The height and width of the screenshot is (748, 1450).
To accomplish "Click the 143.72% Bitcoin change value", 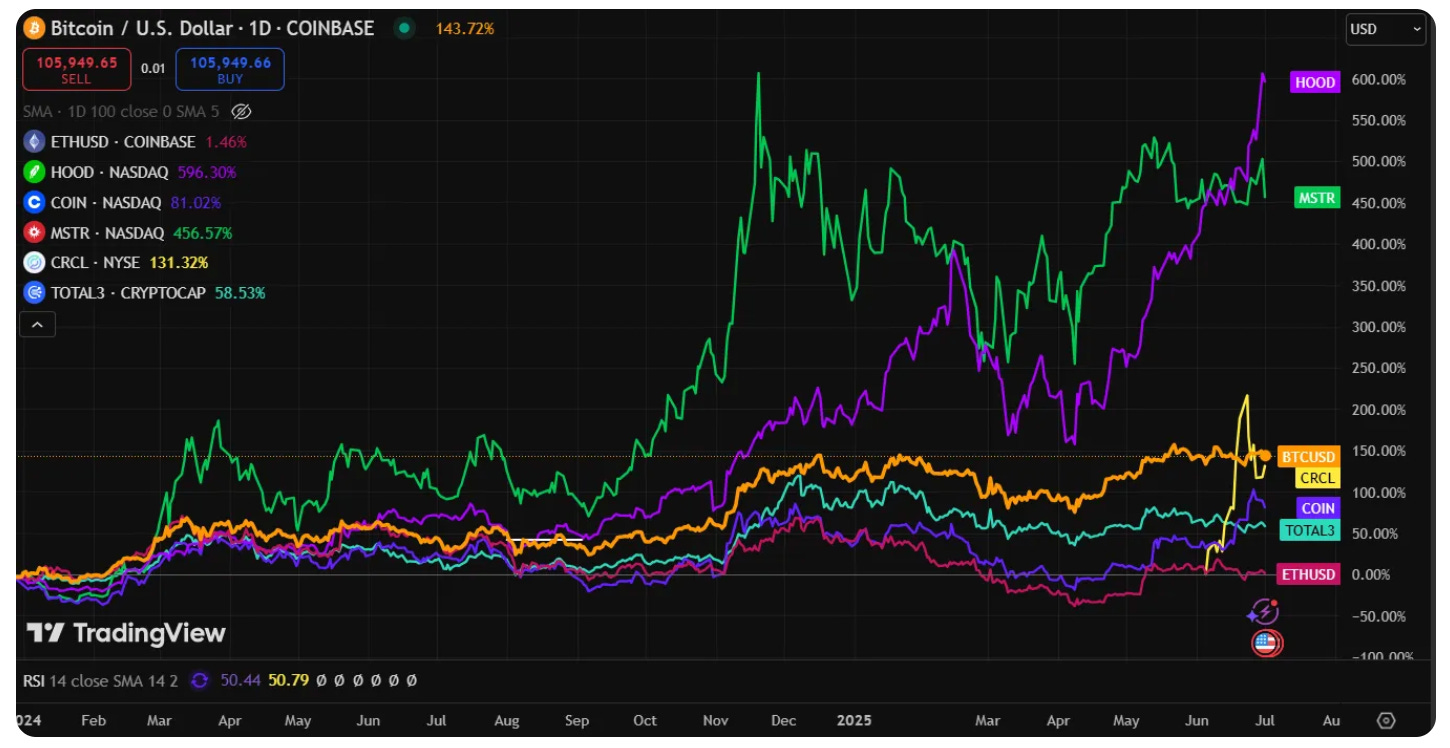I will pos(465,28).
